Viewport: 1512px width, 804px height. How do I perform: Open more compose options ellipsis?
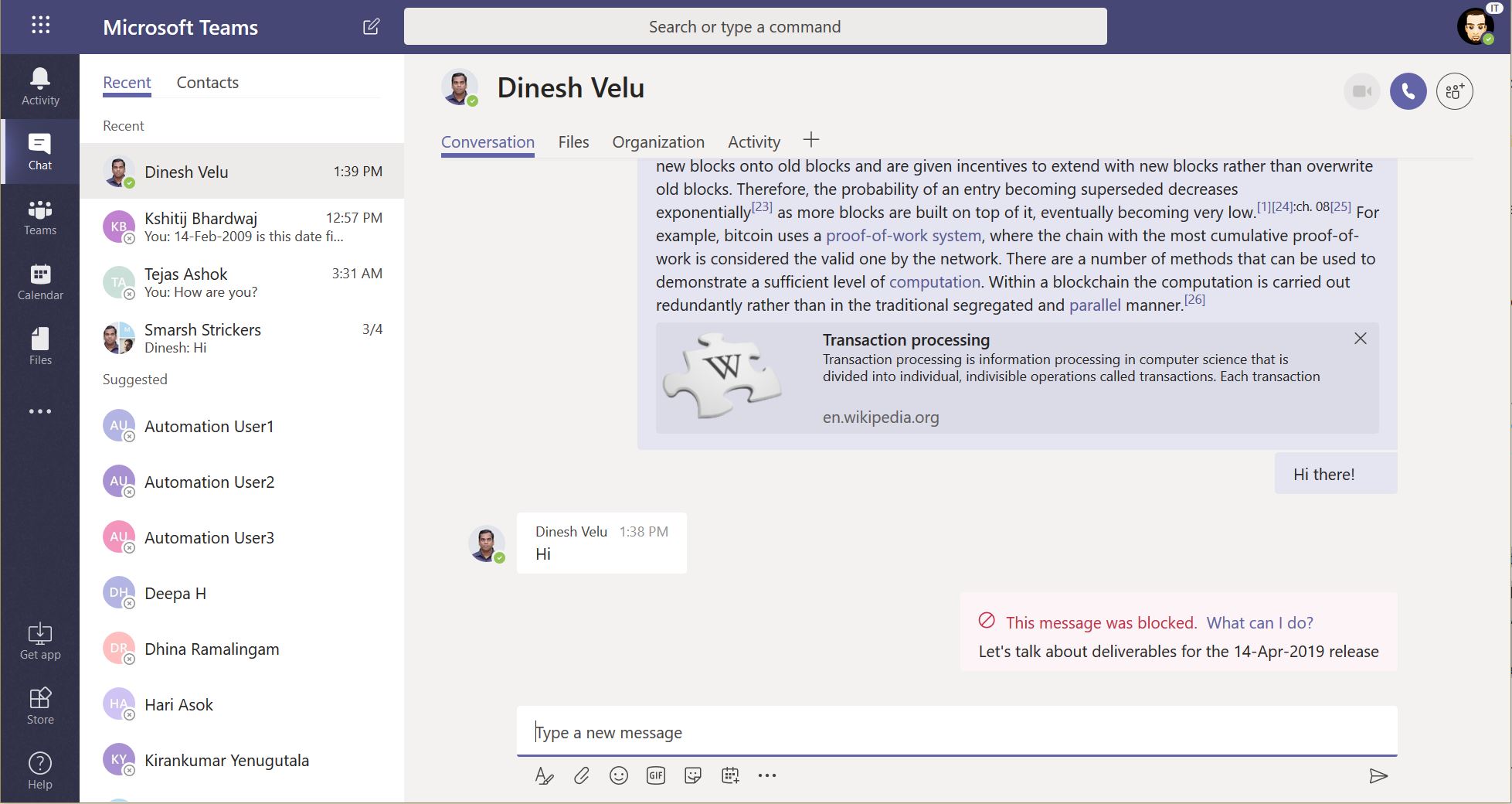pos(767,775)
